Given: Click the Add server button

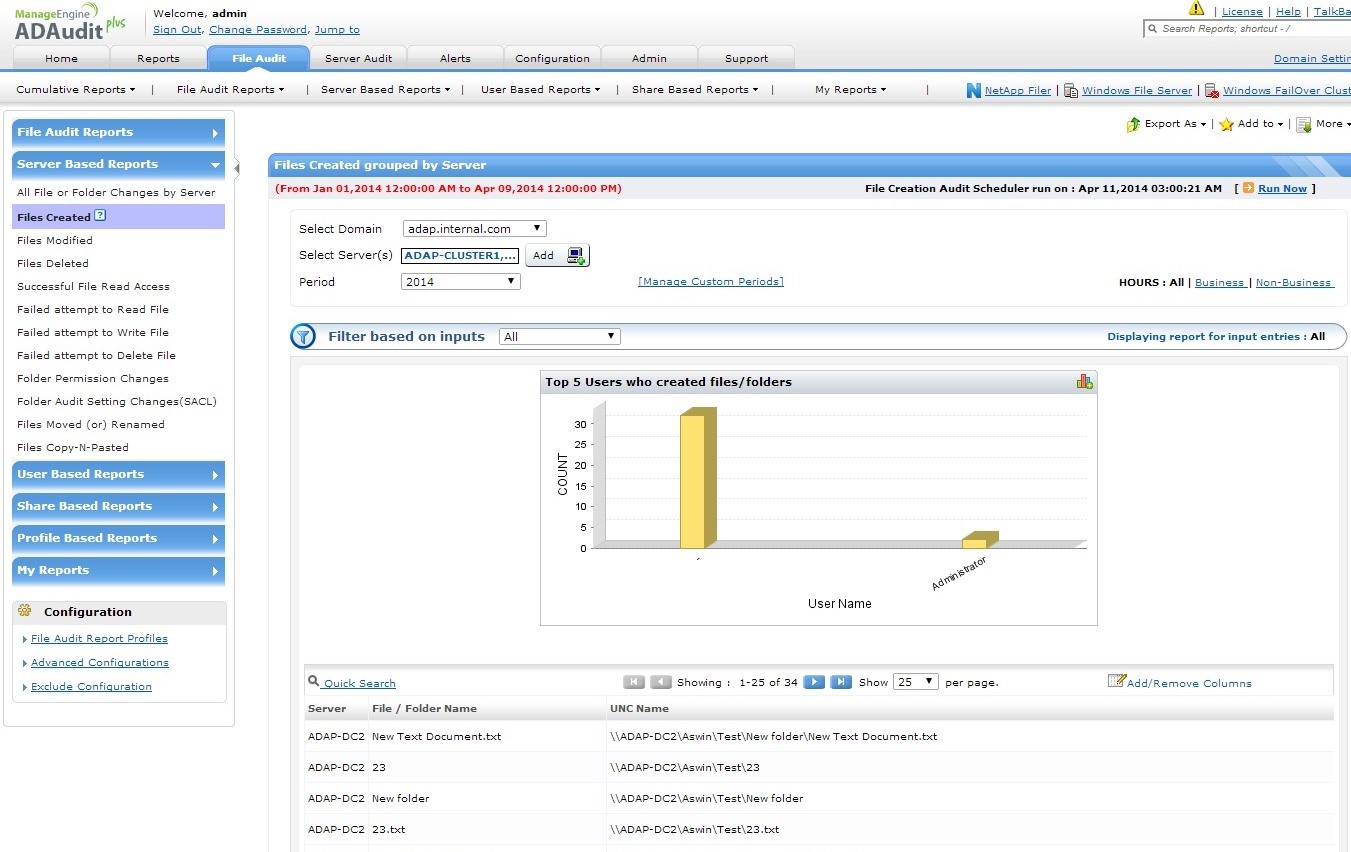Looking at the screenshot, I should coord(557,256).
